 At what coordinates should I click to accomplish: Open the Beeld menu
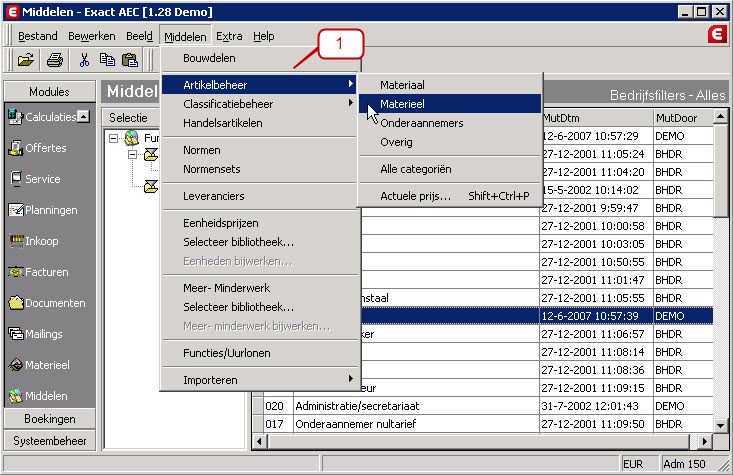pos(139,36)
